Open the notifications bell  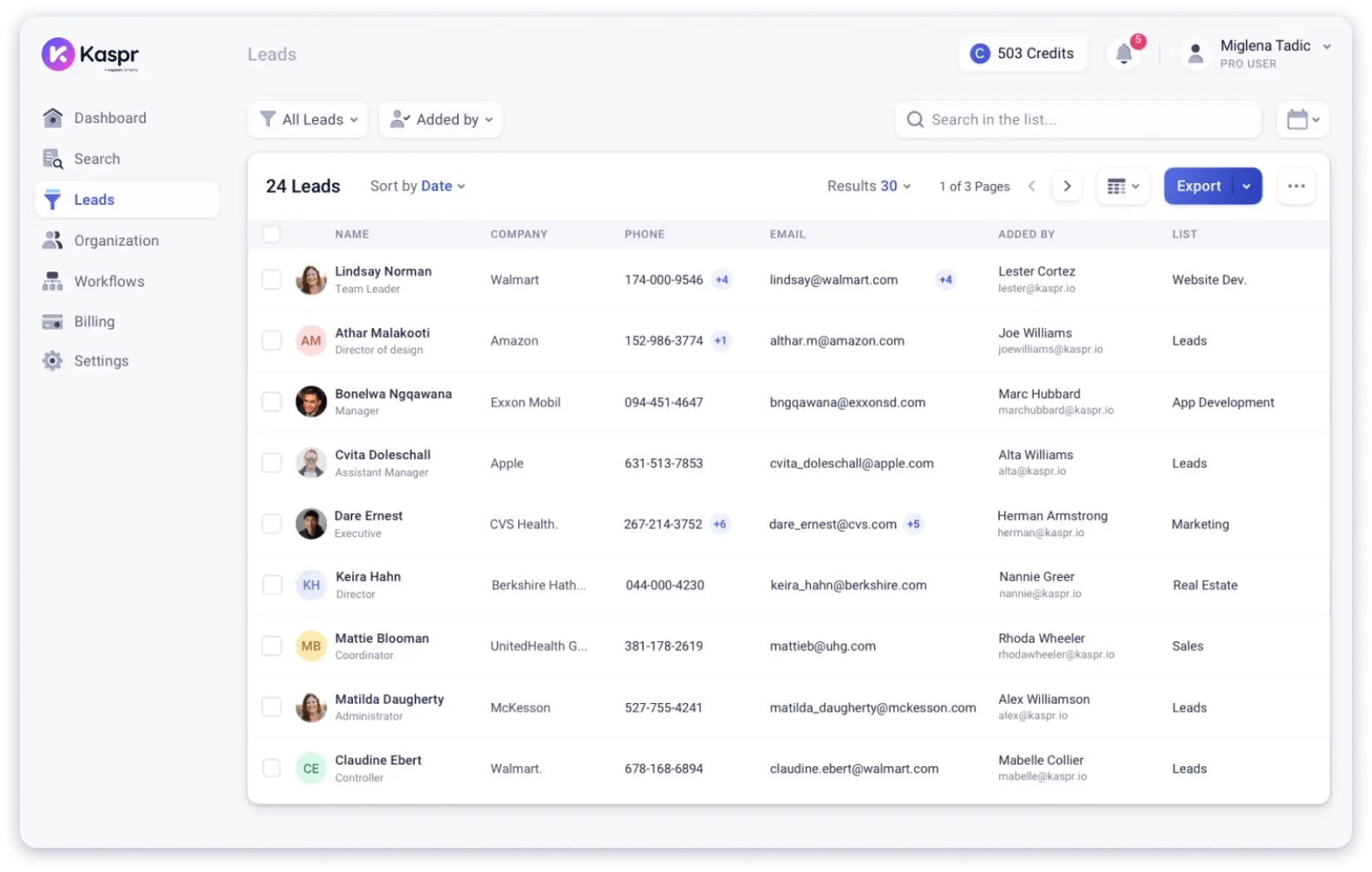click(1124, 54)
